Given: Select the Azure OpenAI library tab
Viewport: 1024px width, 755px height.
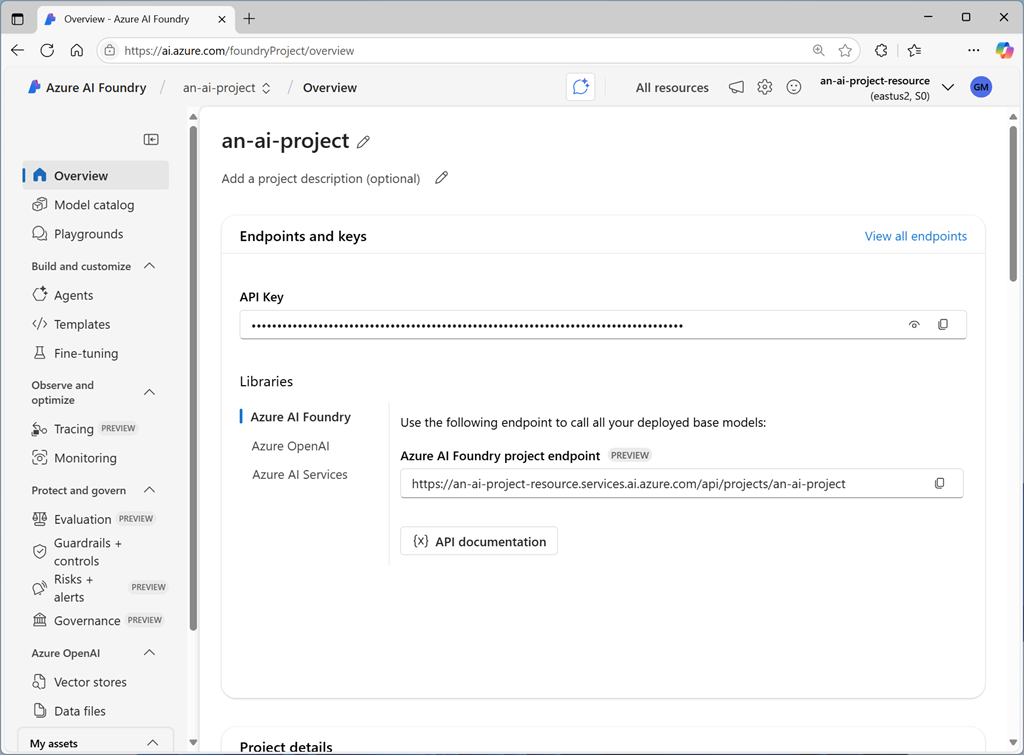Looking at the screenshot, I should pos(291,446).
